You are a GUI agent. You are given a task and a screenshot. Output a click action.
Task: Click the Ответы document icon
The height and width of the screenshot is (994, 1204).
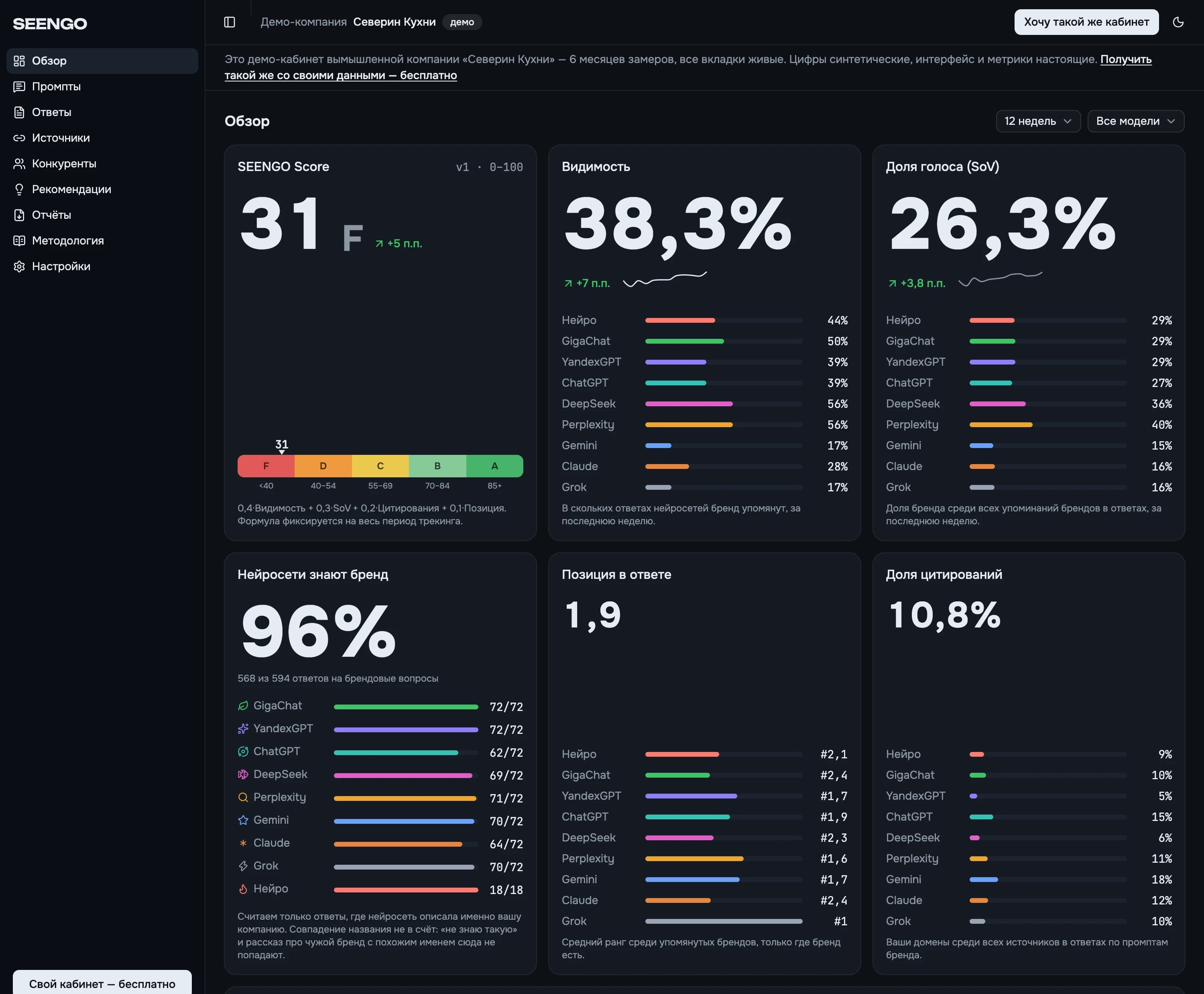click(x=20, y=112)
